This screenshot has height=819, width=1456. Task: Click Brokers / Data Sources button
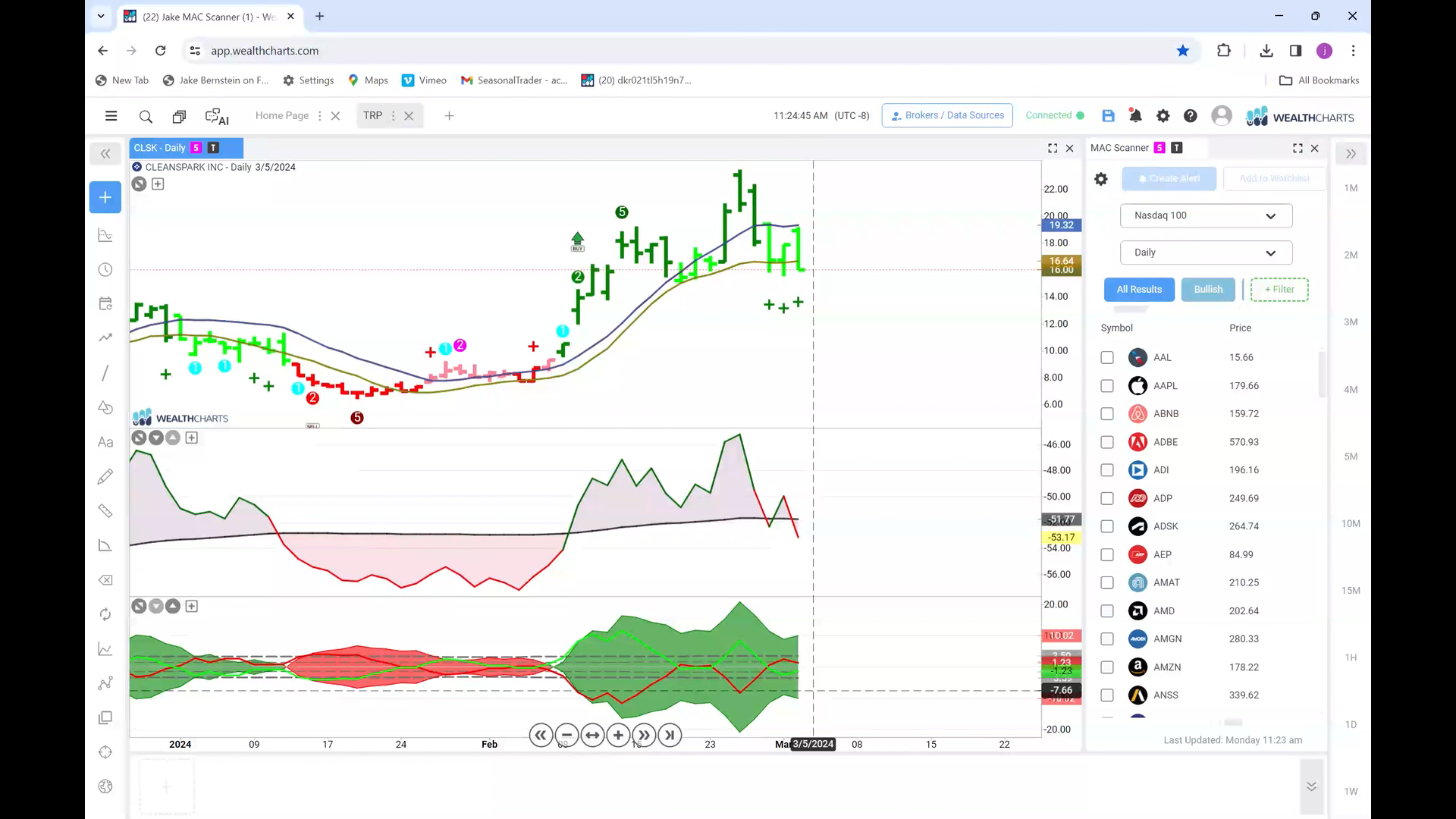(947, 115)
